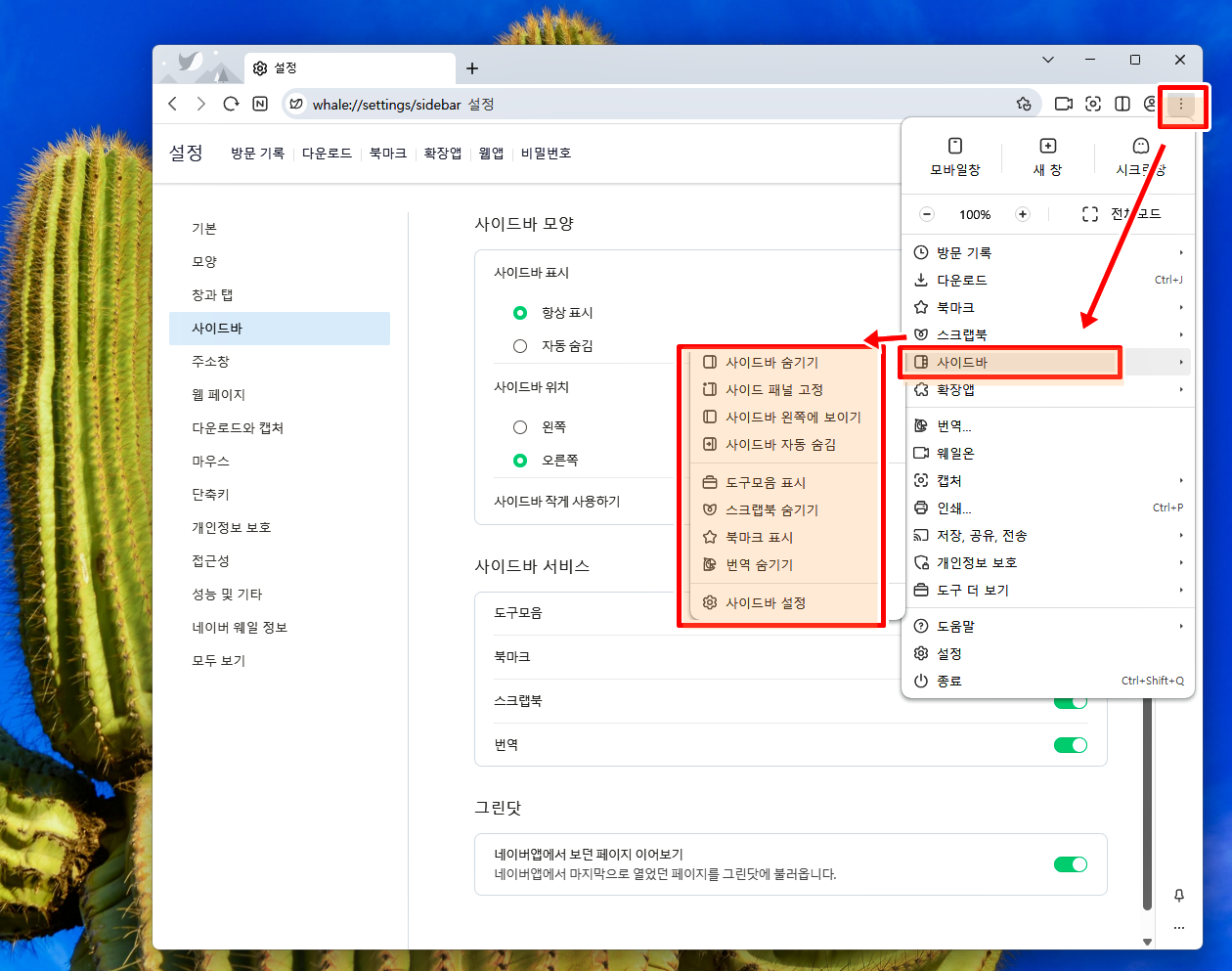Increase zoom with the plus button
Screen dimensions: 1232x971
pyautogui.click(x=1023, y=214)
